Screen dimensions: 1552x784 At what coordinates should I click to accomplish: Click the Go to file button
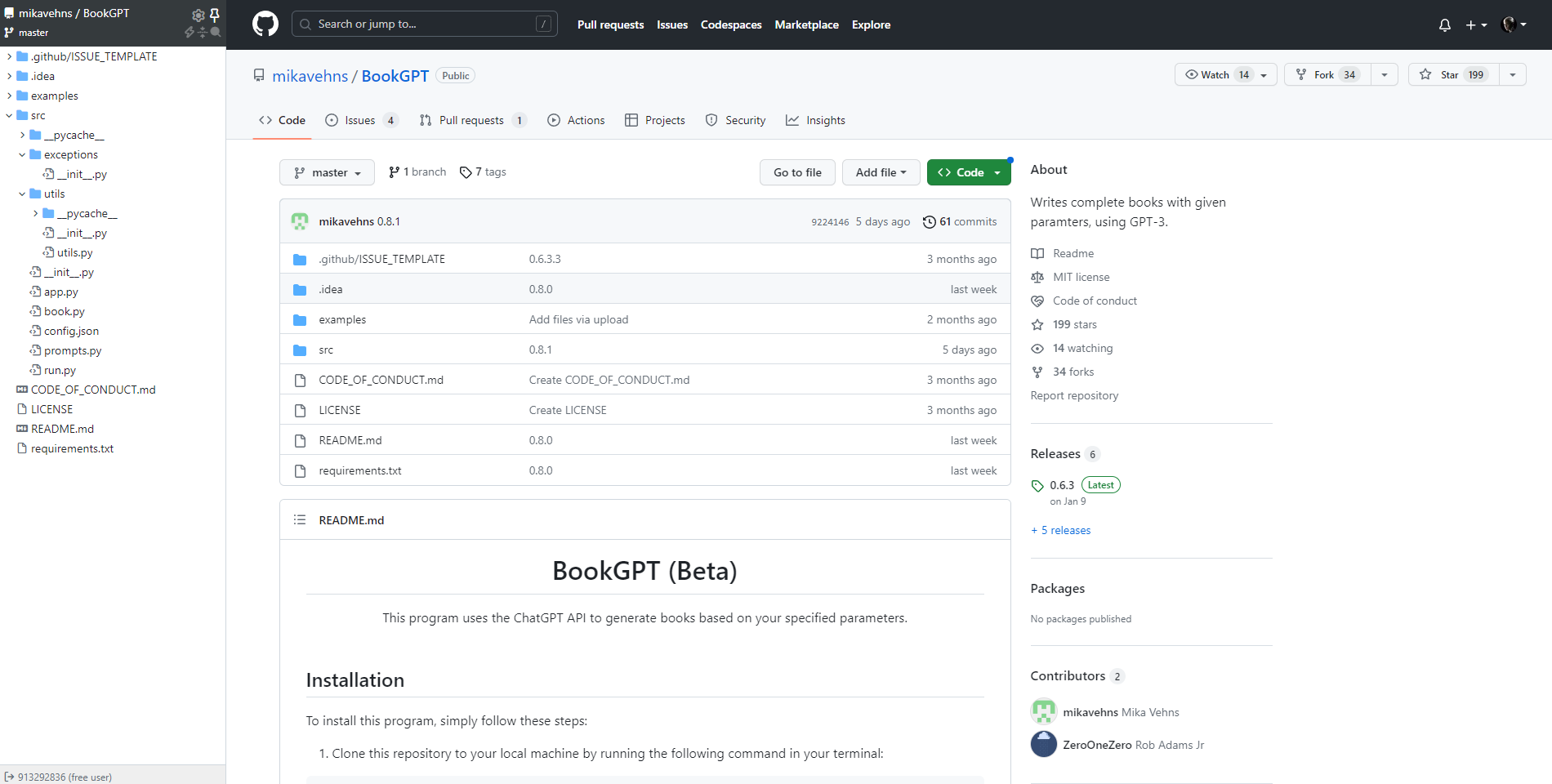tap(797, 172)
